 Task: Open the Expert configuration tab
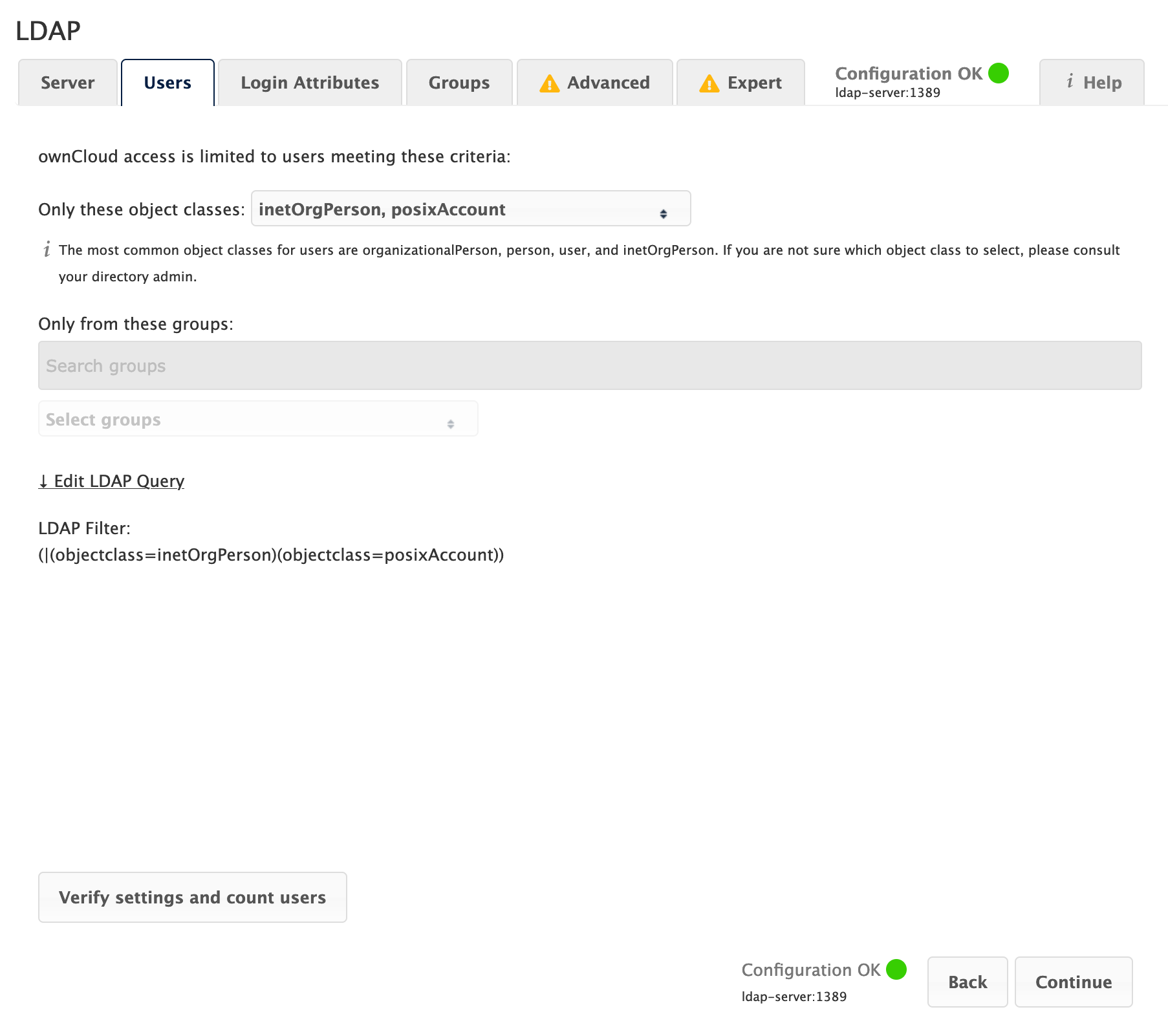741,82
